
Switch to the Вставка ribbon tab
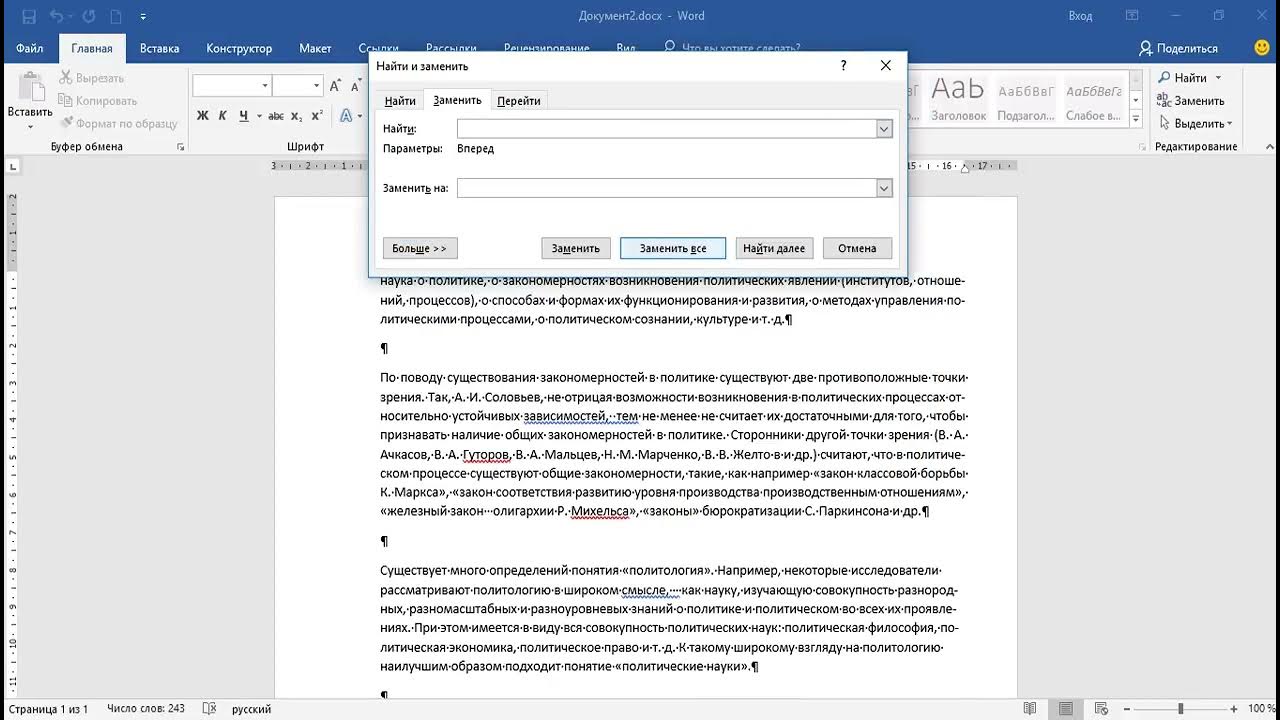click(160, 48)
